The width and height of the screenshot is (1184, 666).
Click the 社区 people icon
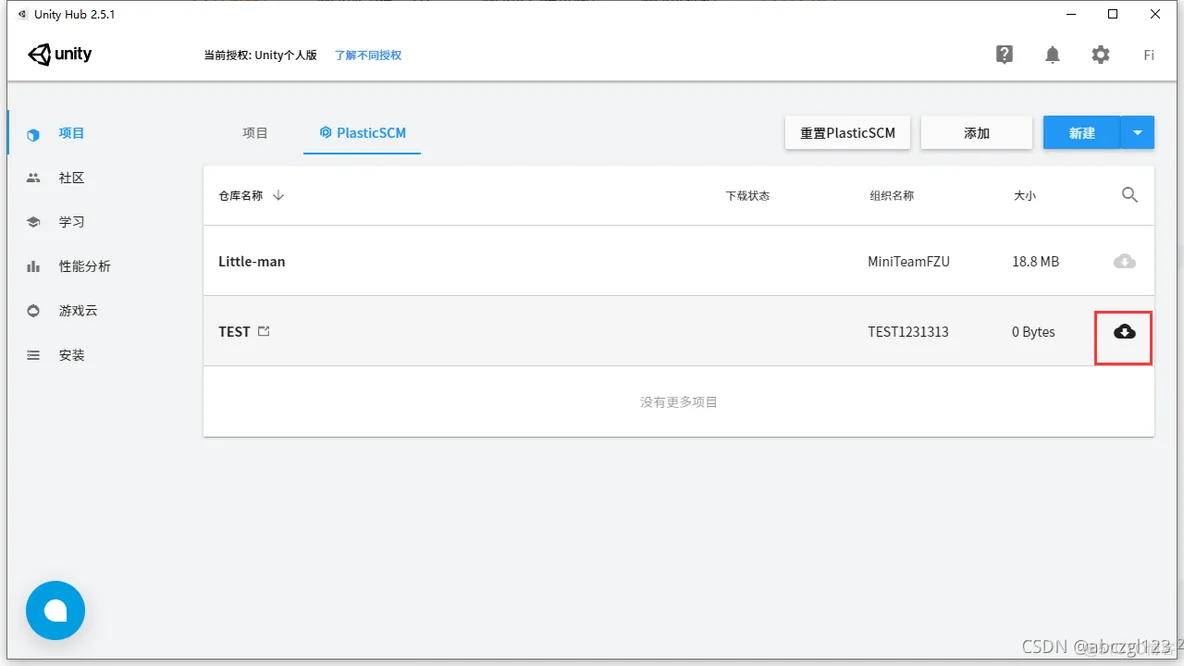point(33,178)
